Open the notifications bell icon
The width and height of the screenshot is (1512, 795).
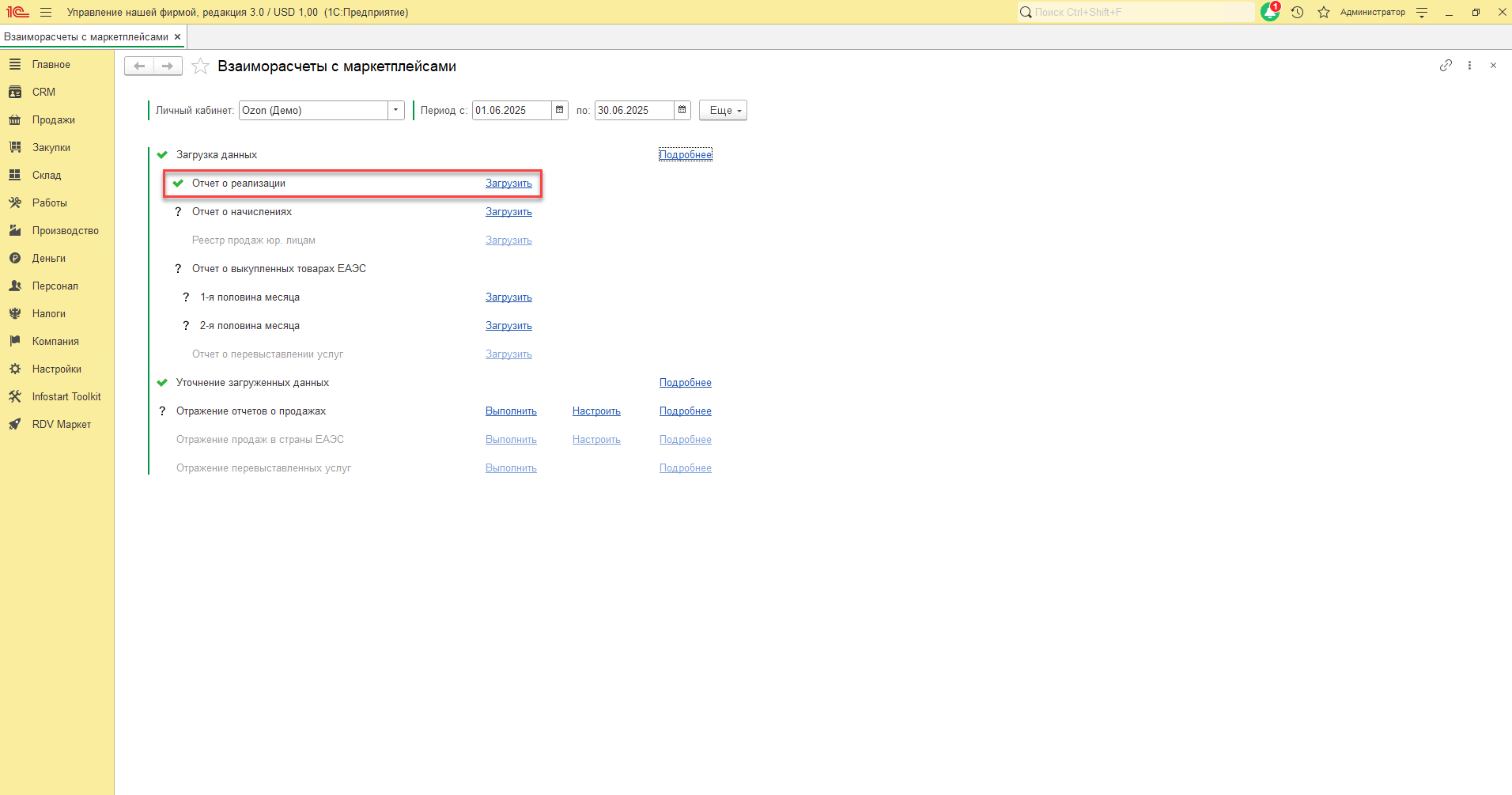(x=1270, y=12)
